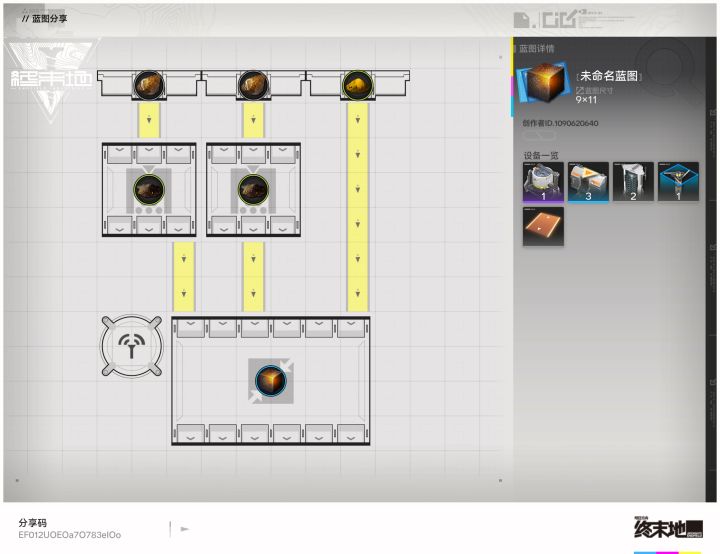Click the 终末地 logo at bottom right
Viewport: 720px width, 554px height.
(x=668, y=529)
